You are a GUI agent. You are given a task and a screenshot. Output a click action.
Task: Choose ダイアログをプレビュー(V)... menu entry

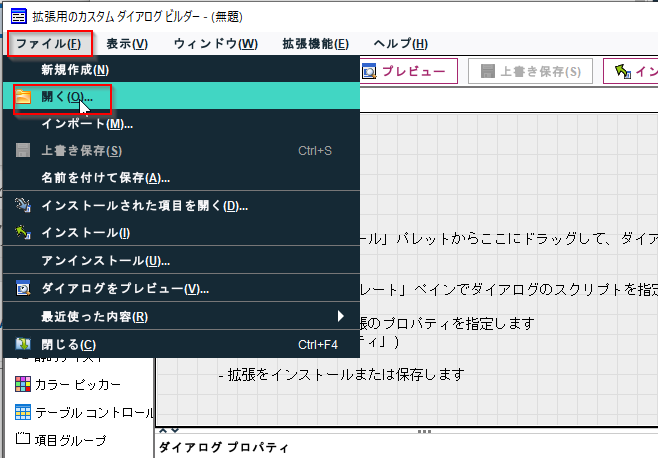pos(181,289)
